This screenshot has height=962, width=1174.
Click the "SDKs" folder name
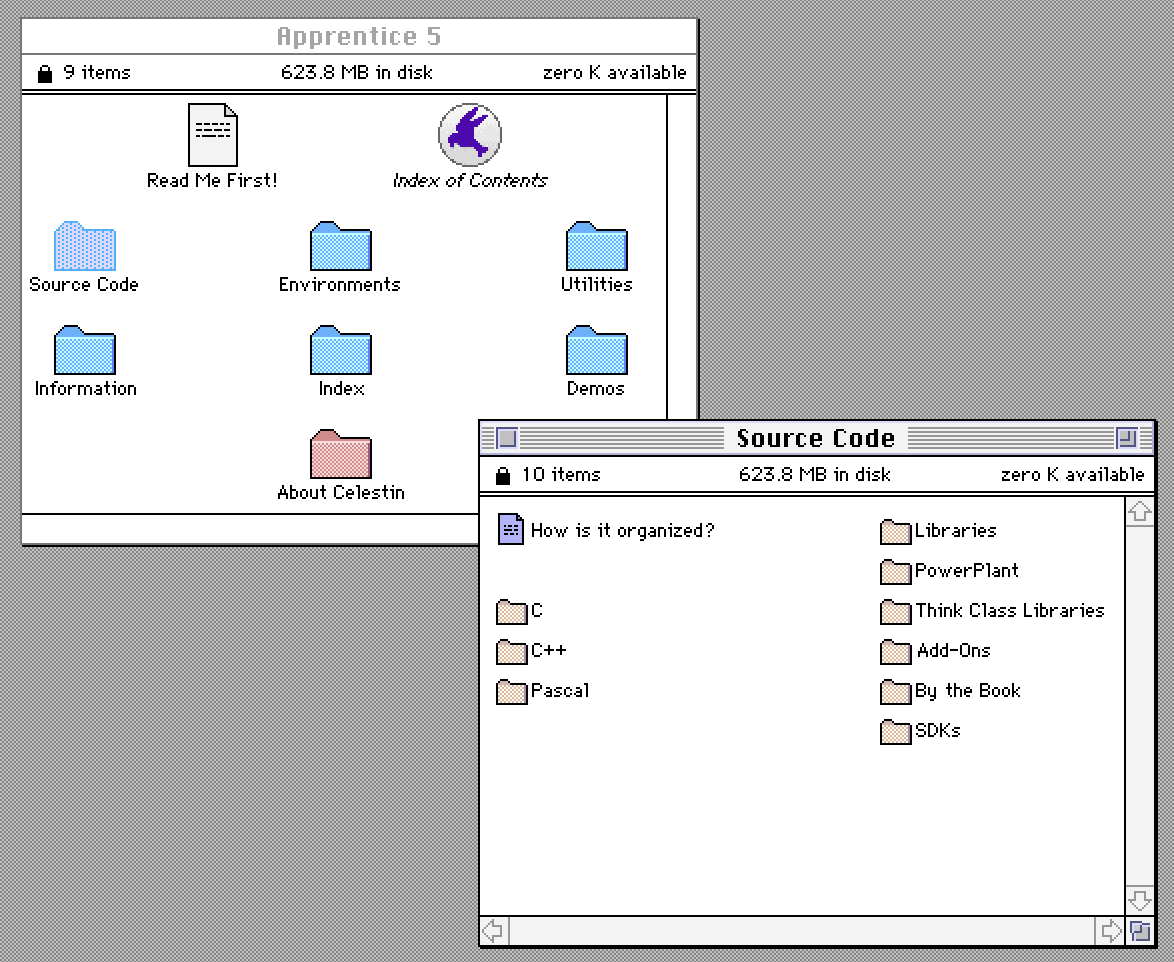937,731
